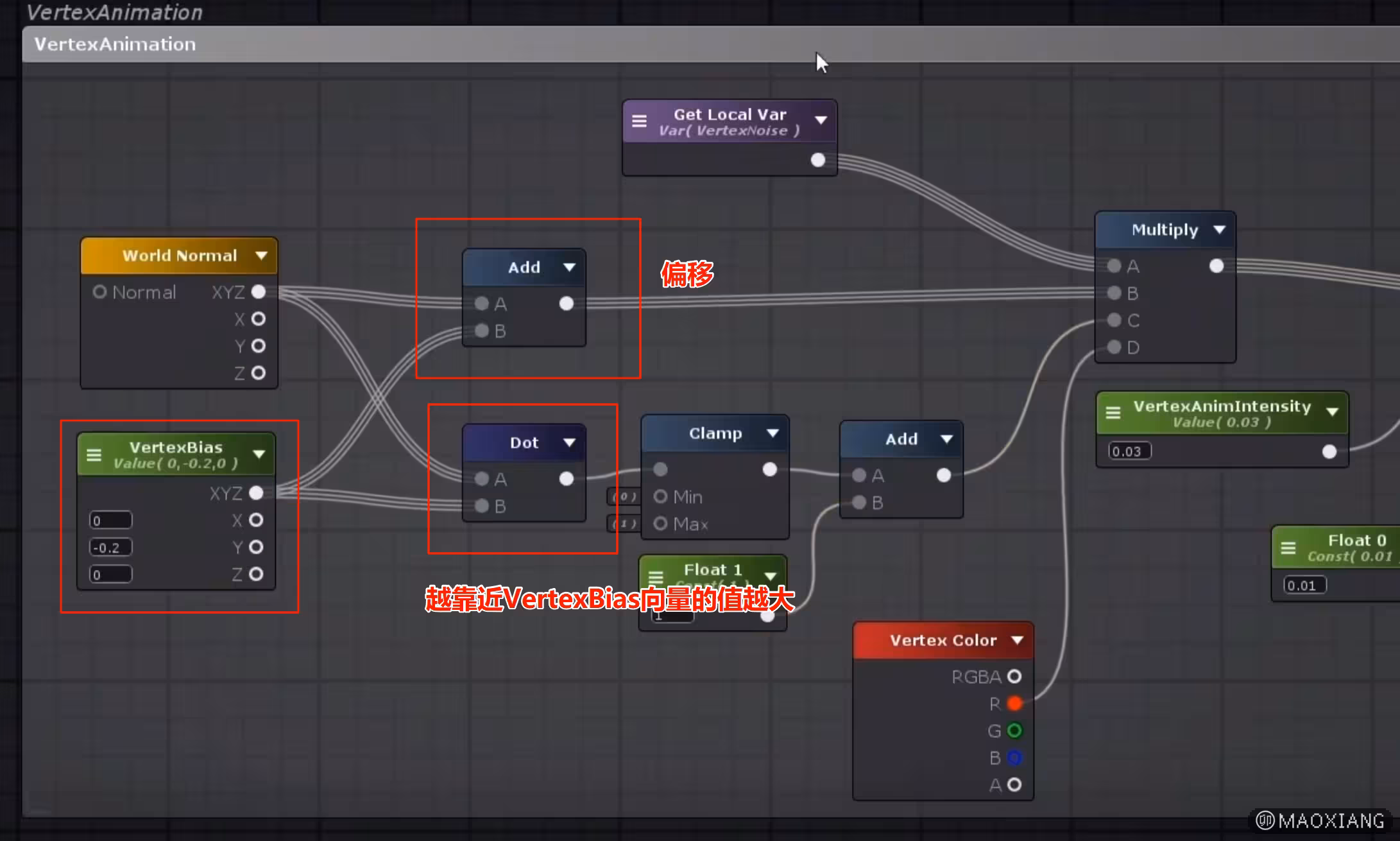Click the hamburger icon on VertexBias node
Image resolution: width=1400 pixels, height=841 pixels.
(x=94, y=455)
